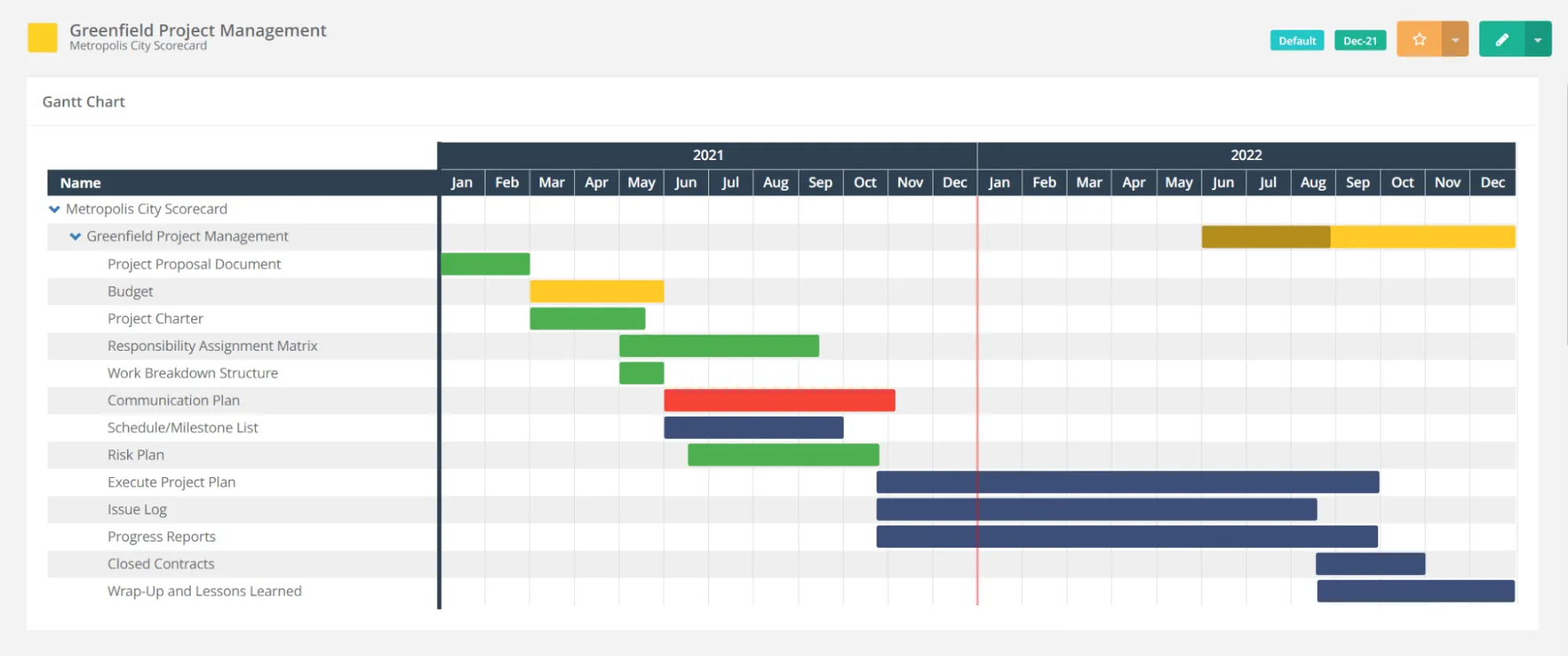1568x656 pixels.
Task: Click the yellow Budget gantt bar
Action: (x=597, y=291)
